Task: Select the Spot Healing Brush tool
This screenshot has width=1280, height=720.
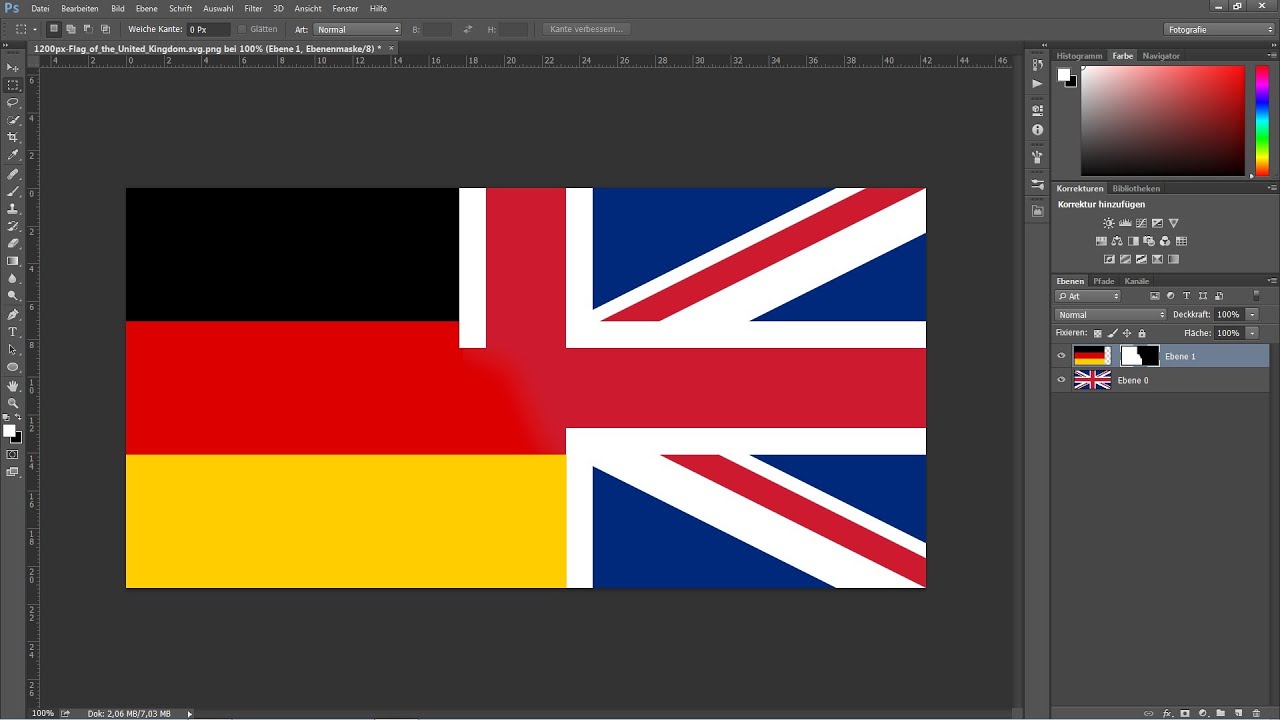Action: click(13, 174)
